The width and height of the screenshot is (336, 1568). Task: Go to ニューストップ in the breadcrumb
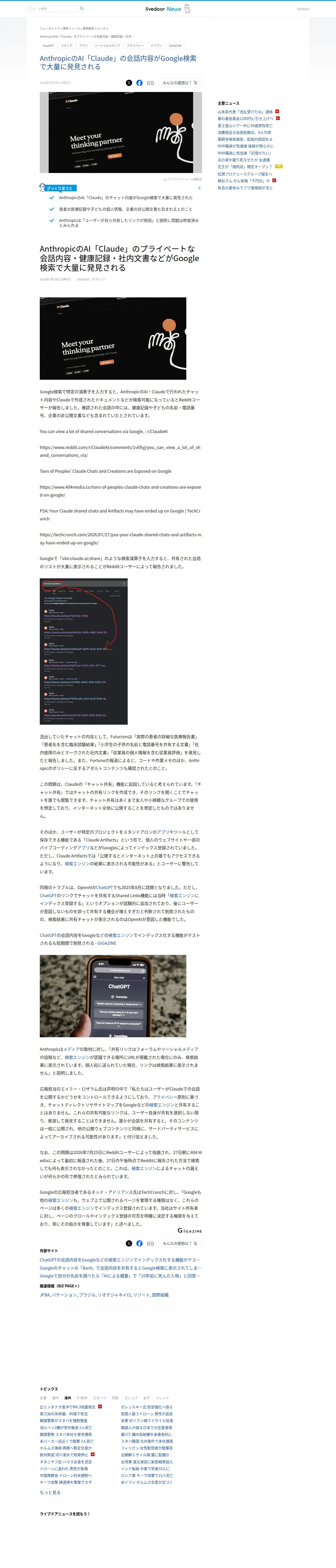50,28
